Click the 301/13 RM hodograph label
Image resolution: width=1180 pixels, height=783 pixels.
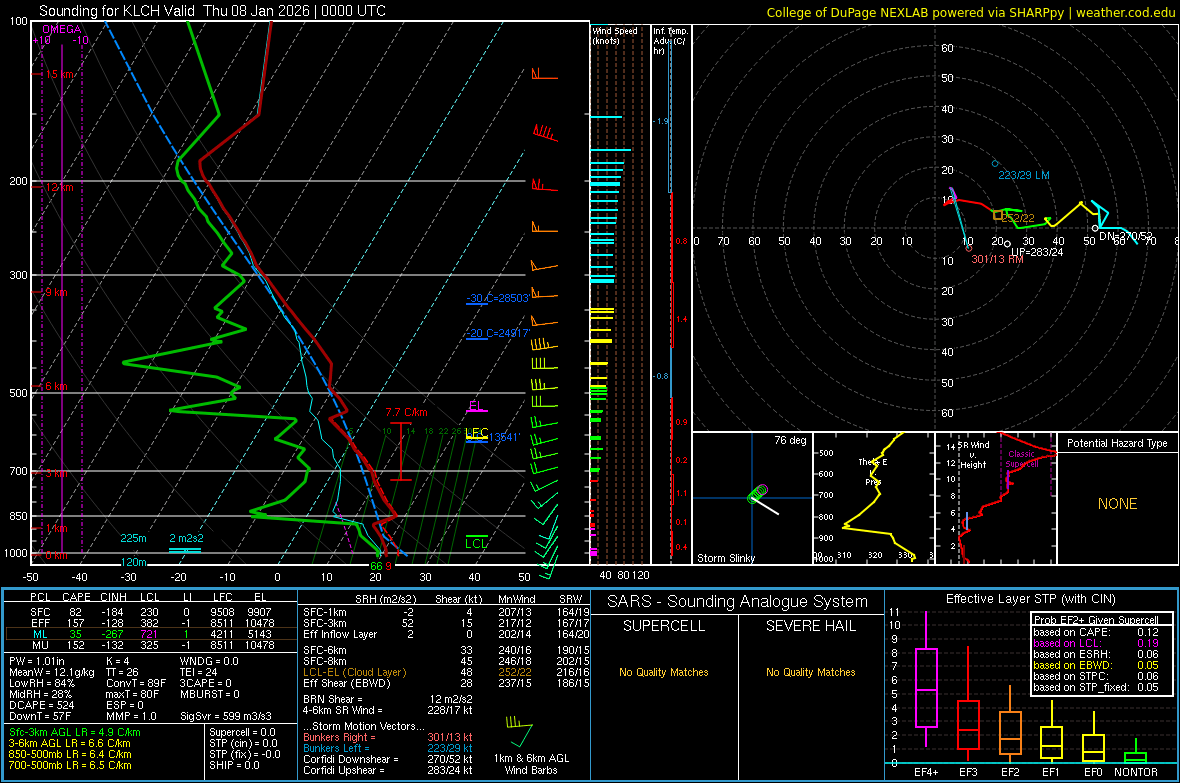(997, 259)
